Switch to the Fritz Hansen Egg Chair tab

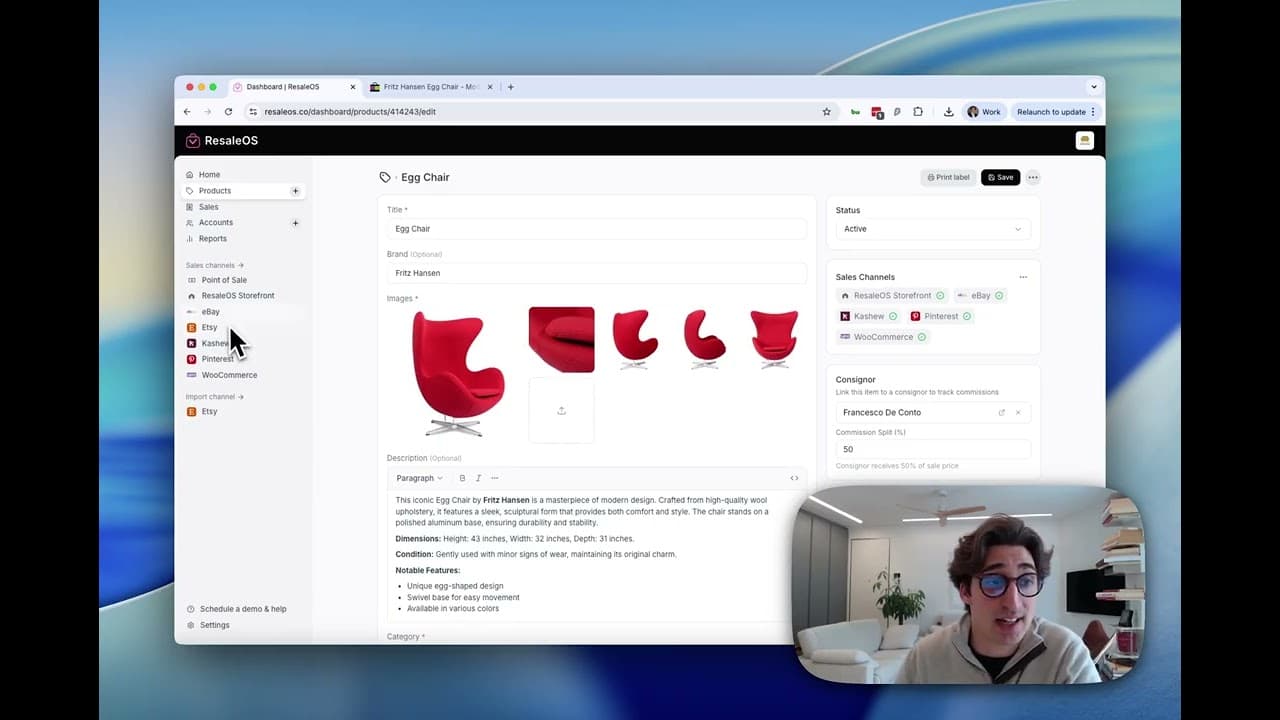click(430, 87)
